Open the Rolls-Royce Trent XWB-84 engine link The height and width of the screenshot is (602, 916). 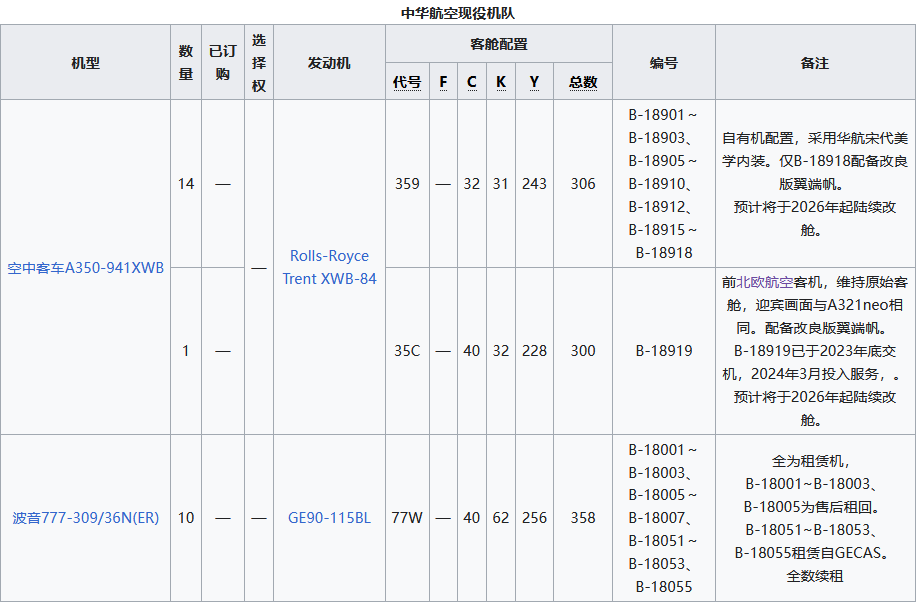pos(329,267)
